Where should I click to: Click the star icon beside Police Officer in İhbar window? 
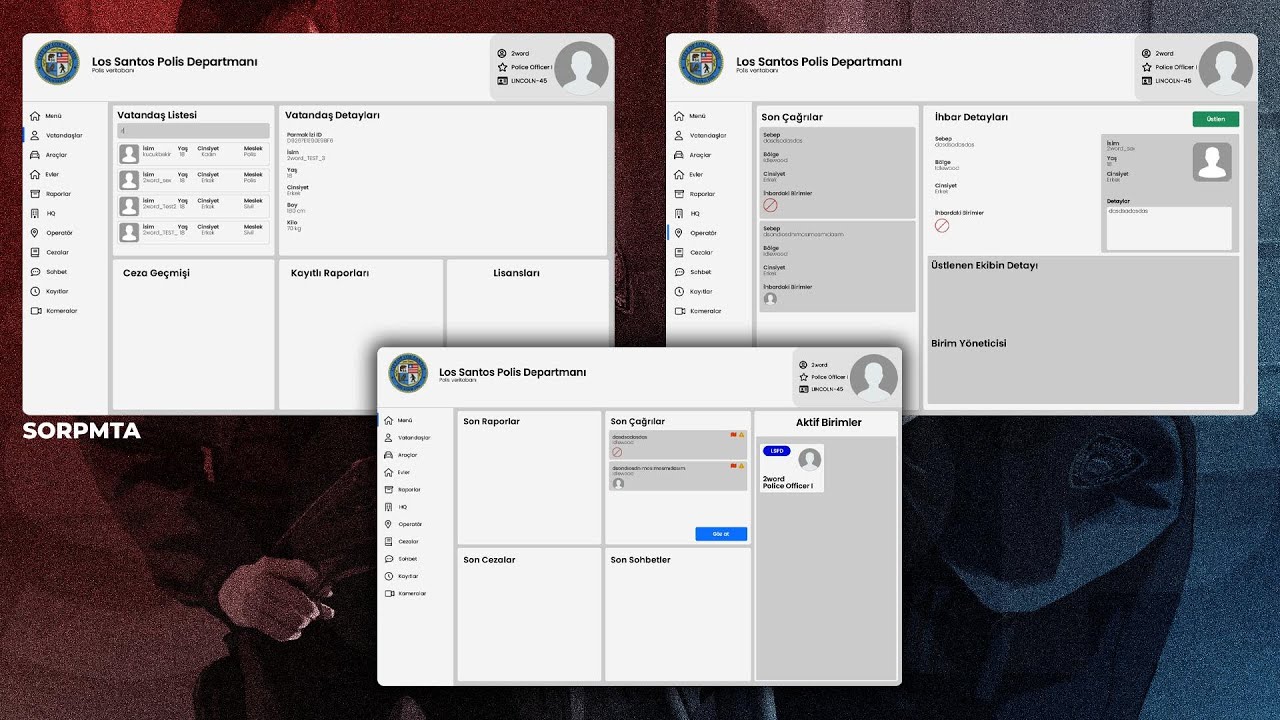point(1147,67)
